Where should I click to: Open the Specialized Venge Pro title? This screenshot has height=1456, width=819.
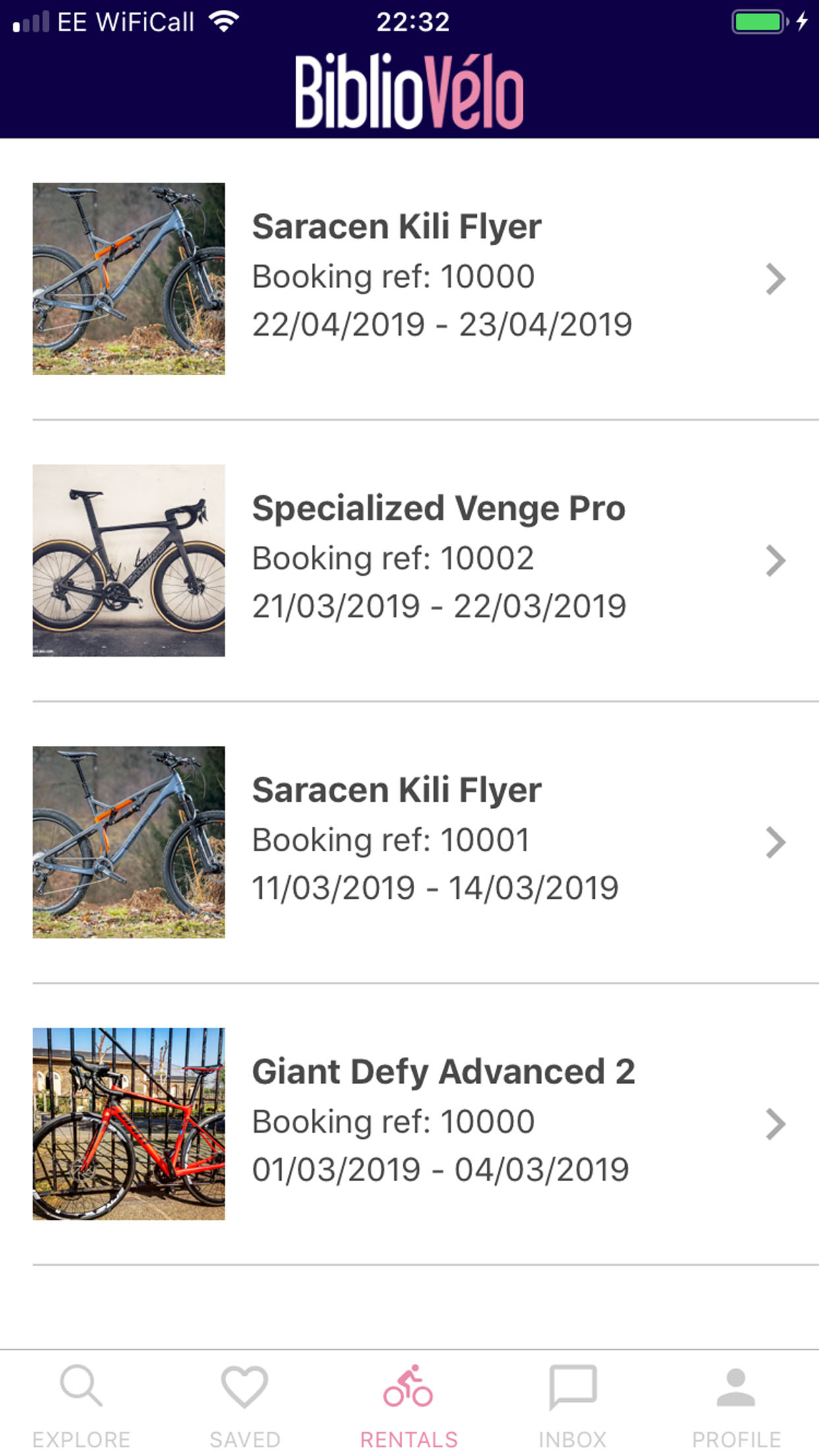(439, 508)
